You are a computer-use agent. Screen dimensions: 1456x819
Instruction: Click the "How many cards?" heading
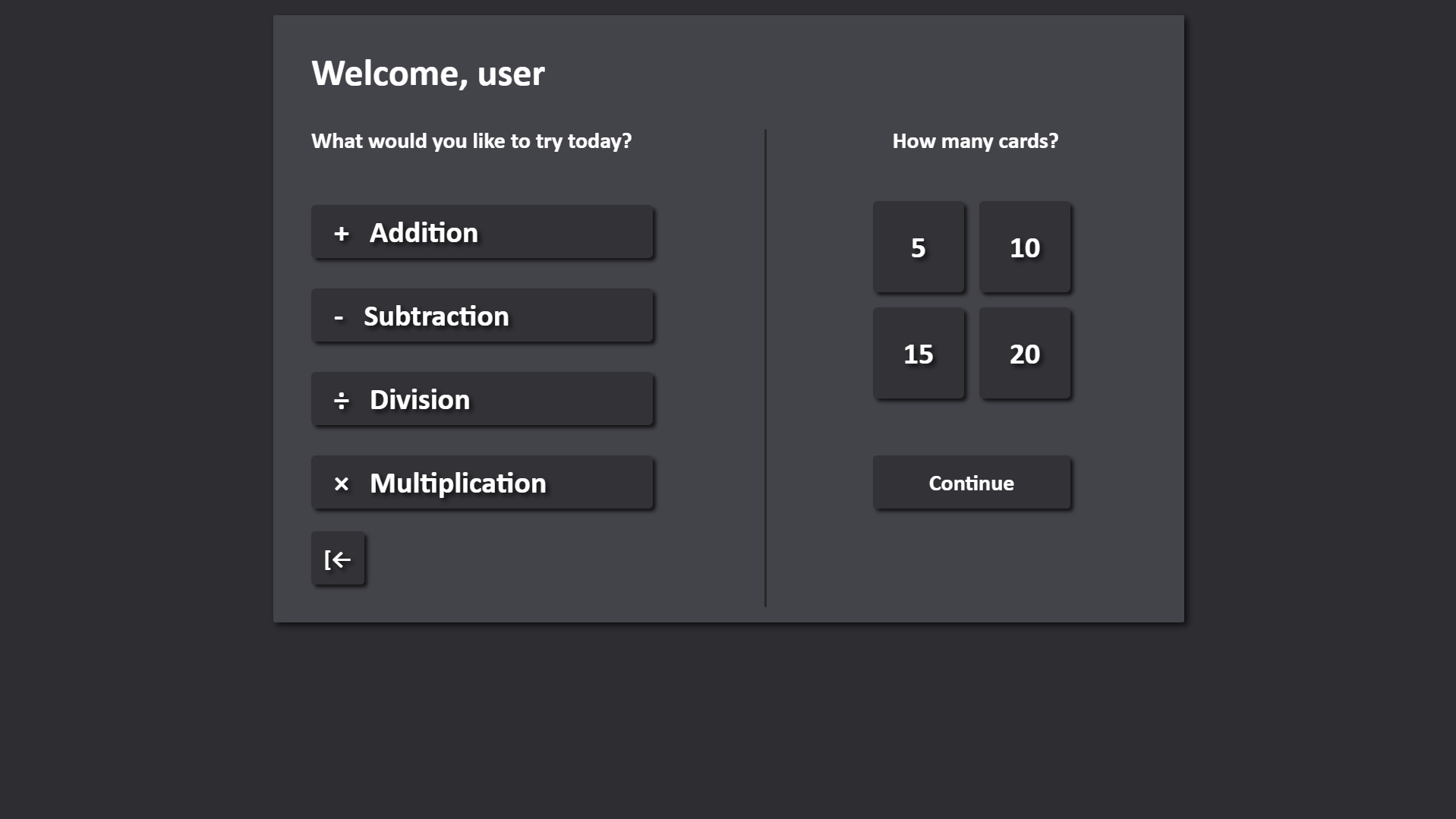[975, 141]
